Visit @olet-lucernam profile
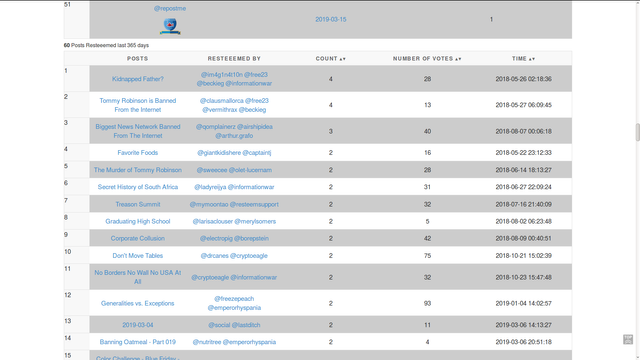 [250, 170]
